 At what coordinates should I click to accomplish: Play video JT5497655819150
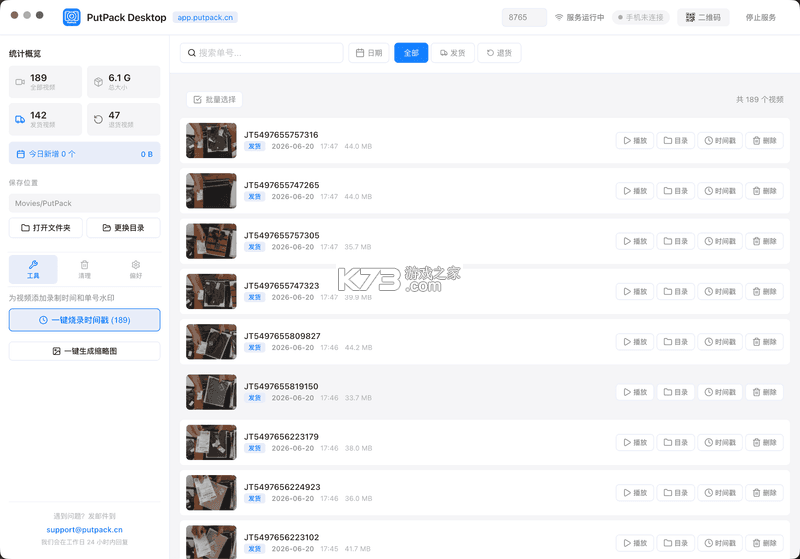(635, 392)
